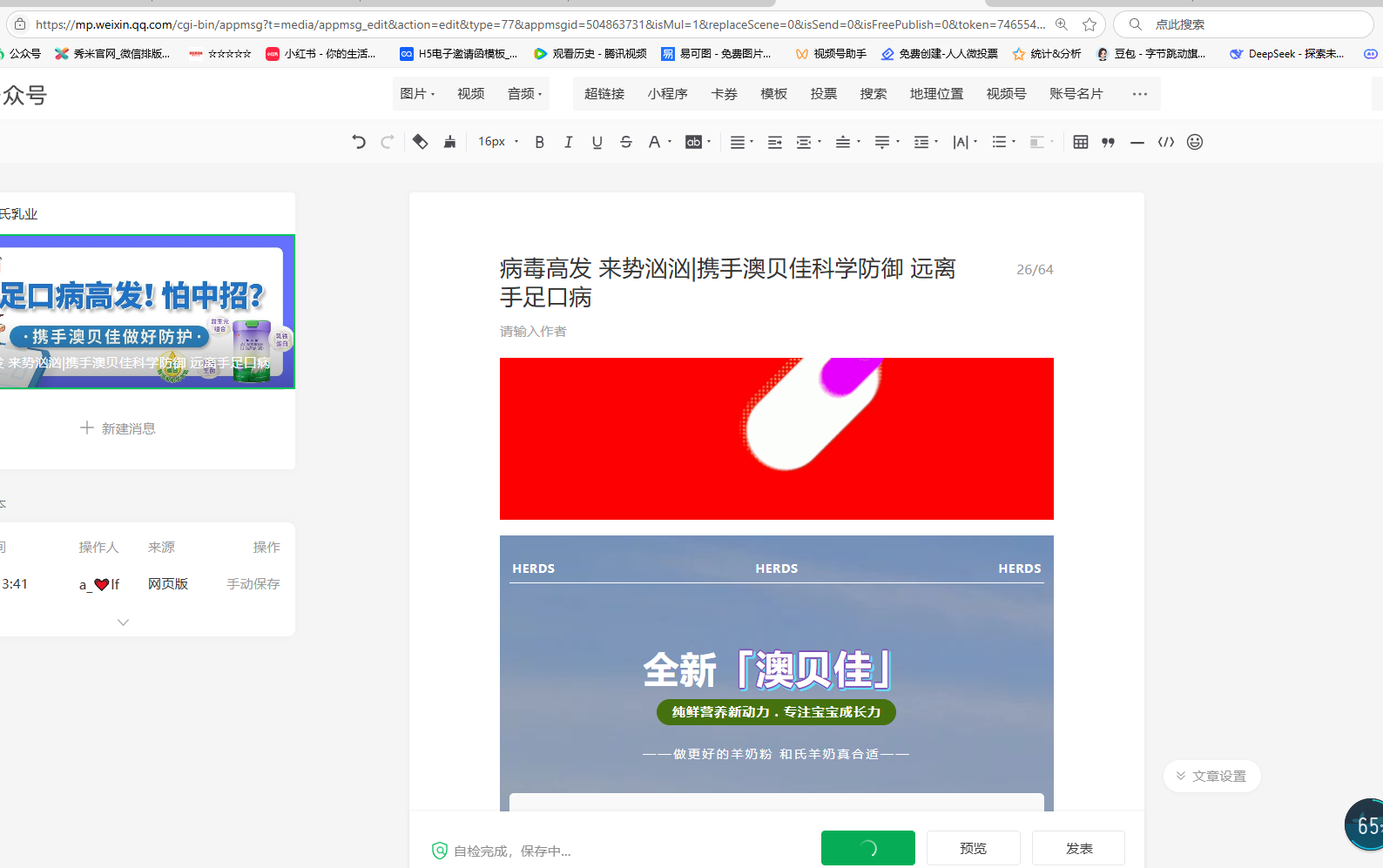1383x868 pixels.
Task: Click the browser address bar URL
Action: (x=540, y=24)
